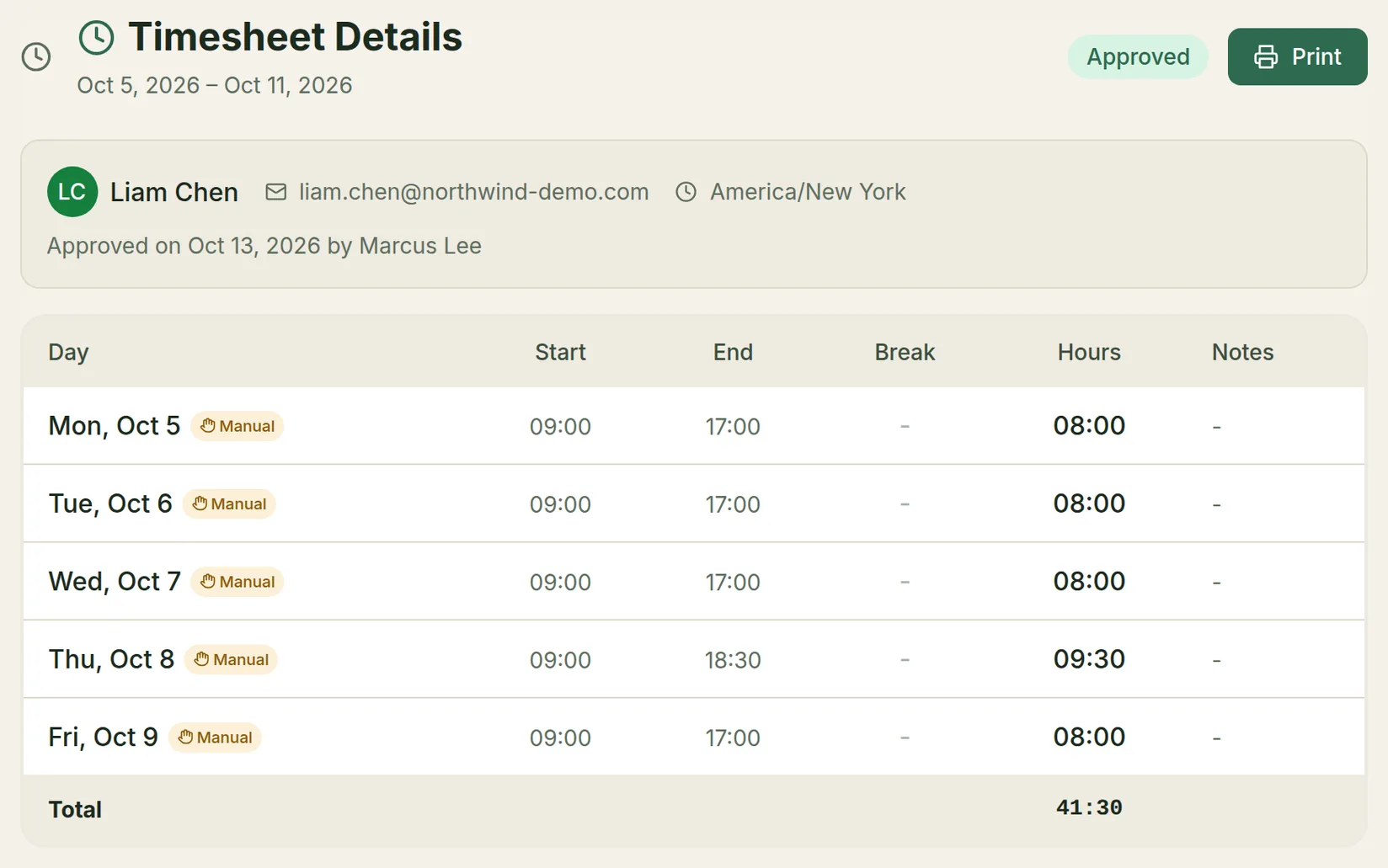Click the End column header
Screen dimensions: 1388x868
[x=733, y=352]
